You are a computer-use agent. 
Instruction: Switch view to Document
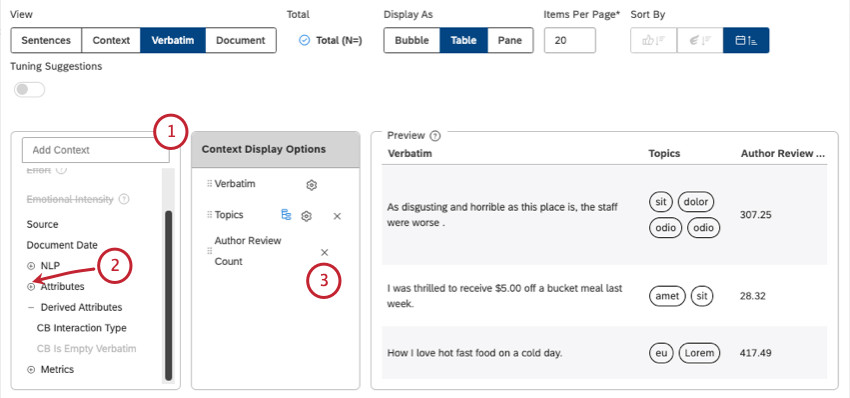(x=241, y=40)
